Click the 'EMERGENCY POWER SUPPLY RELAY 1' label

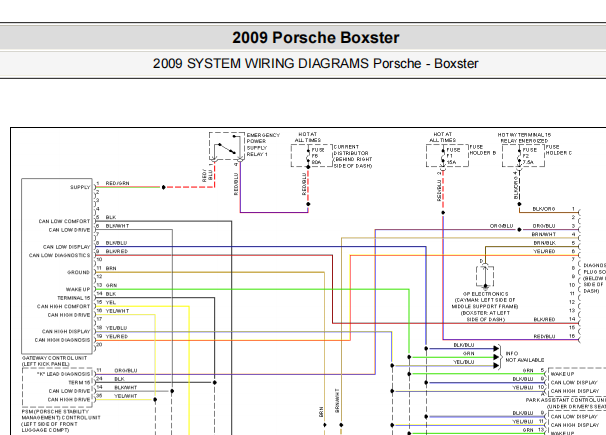coord(263,144)
